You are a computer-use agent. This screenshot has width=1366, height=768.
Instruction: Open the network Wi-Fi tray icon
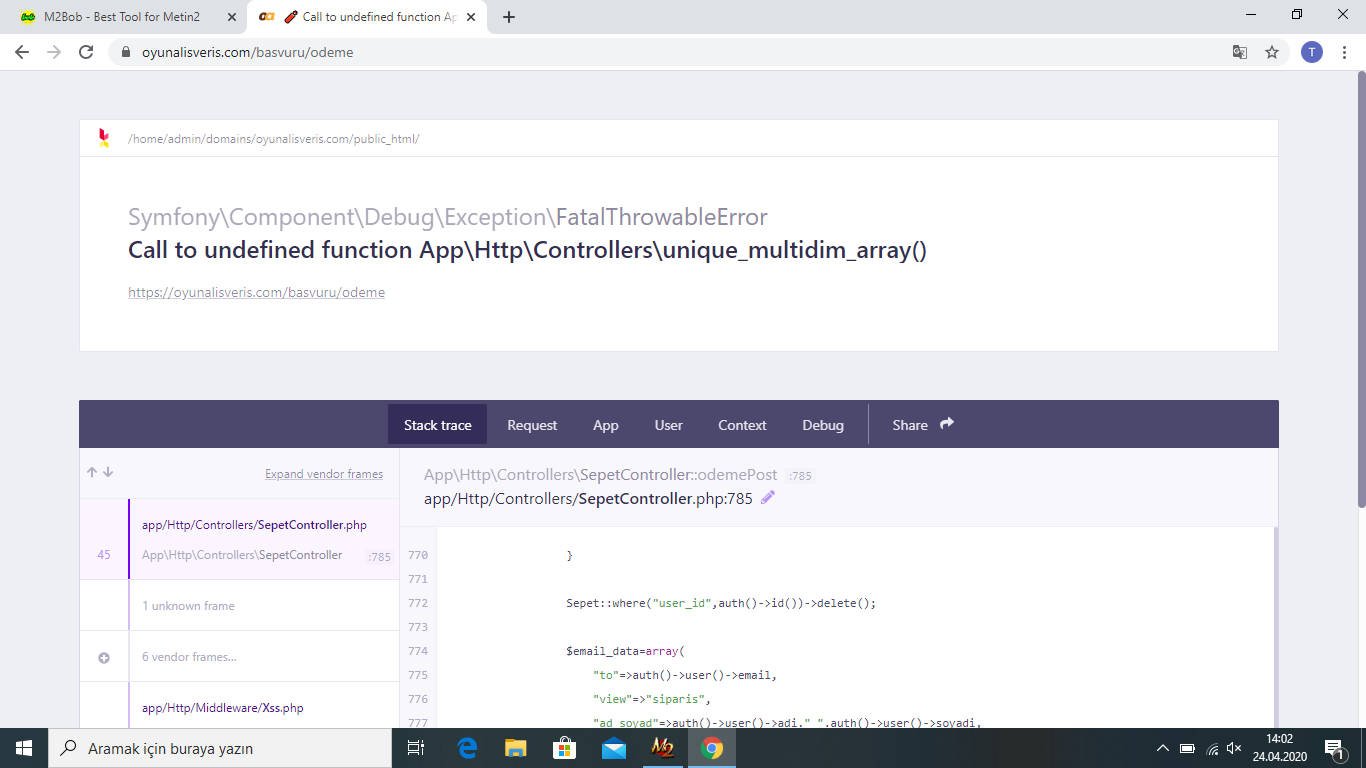point(1211,748)
